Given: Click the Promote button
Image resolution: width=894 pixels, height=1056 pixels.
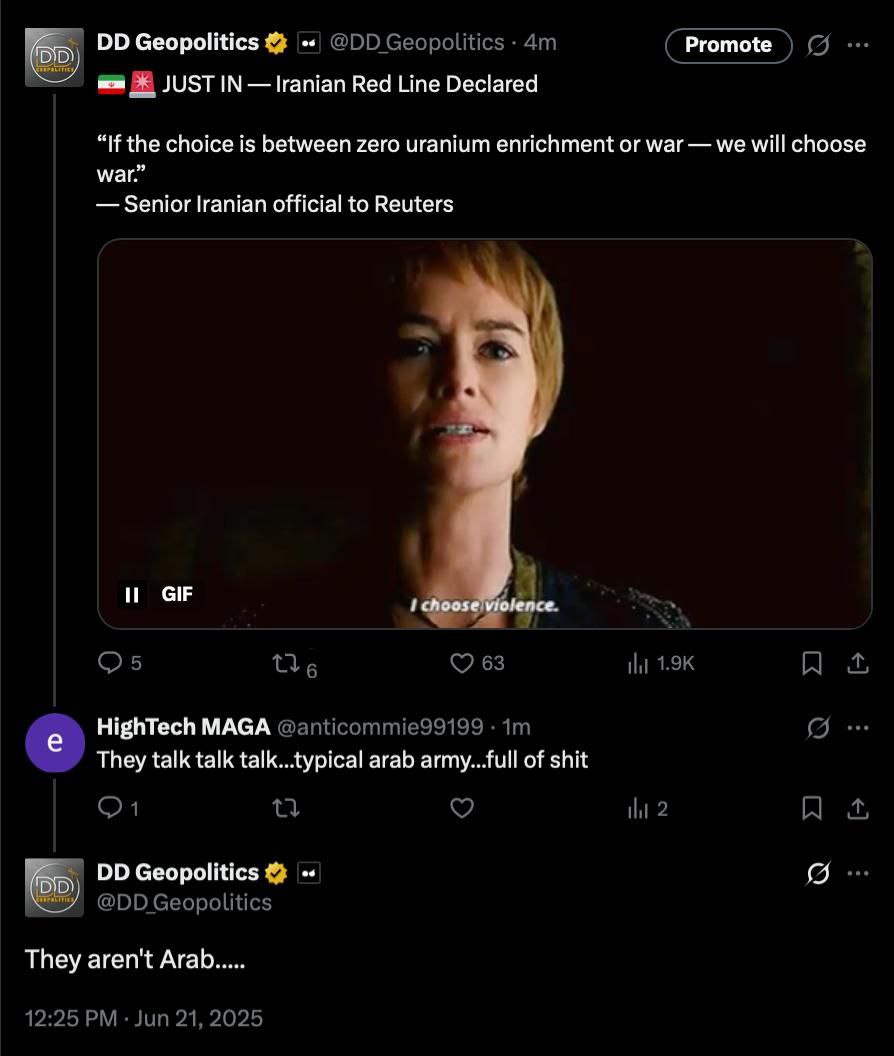Looking at the screenshot, I should click(728, 45).
